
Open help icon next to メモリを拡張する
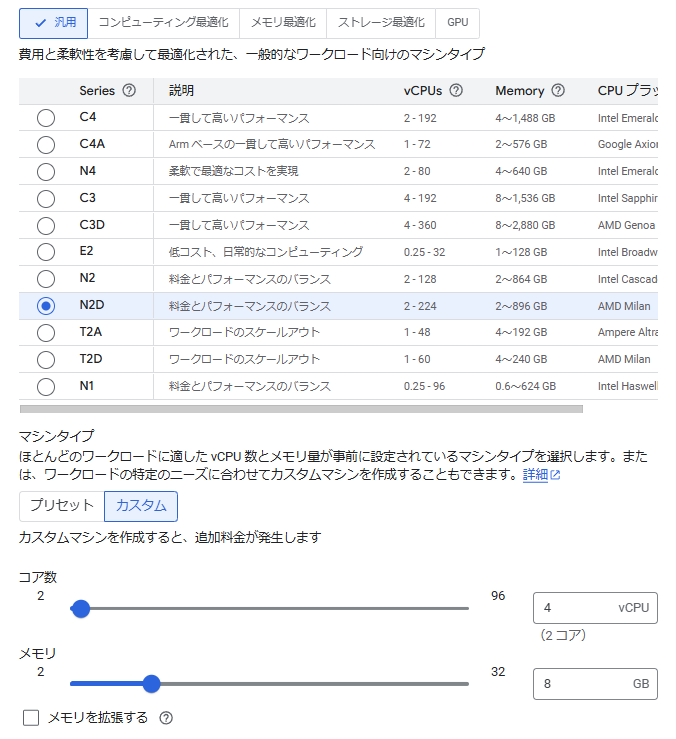tap(166, 718)
